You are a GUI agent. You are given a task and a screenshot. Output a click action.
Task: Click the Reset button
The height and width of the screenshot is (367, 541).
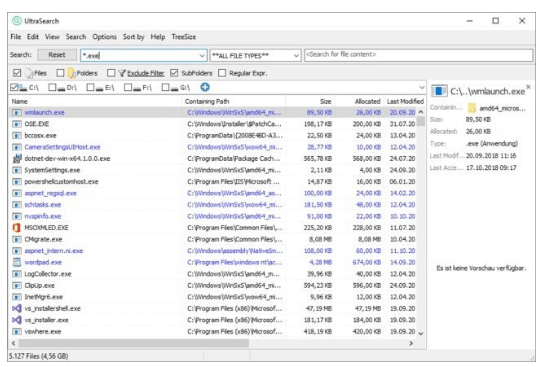(57, 55)
